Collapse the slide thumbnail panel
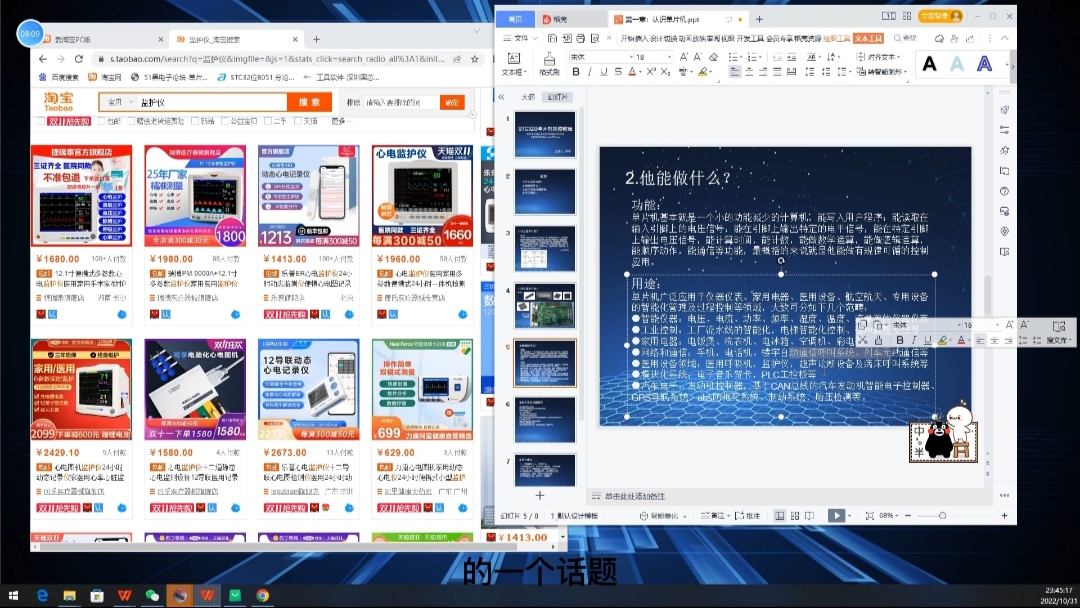 click(501, 97)
